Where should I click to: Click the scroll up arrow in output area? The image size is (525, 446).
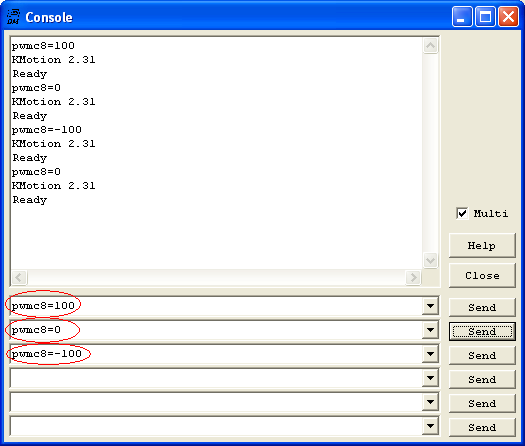[x=430, y=46]
